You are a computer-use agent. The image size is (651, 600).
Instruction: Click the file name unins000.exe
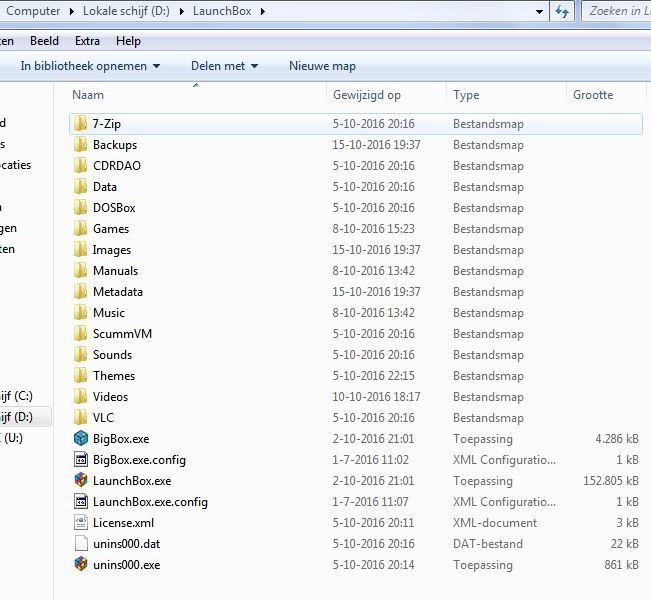click(127, 565)
